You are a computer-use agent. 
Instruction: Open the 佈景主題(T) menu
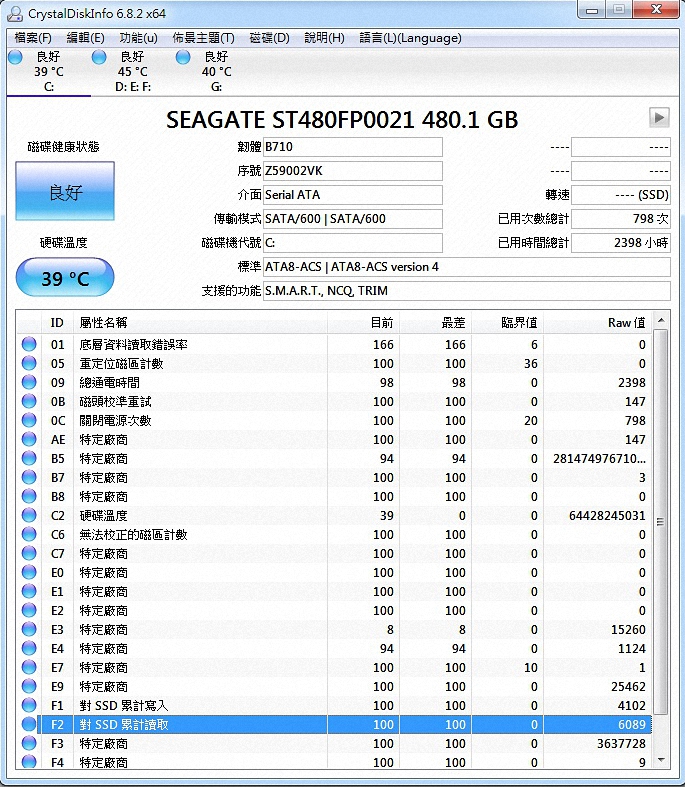tap(203, 38)
